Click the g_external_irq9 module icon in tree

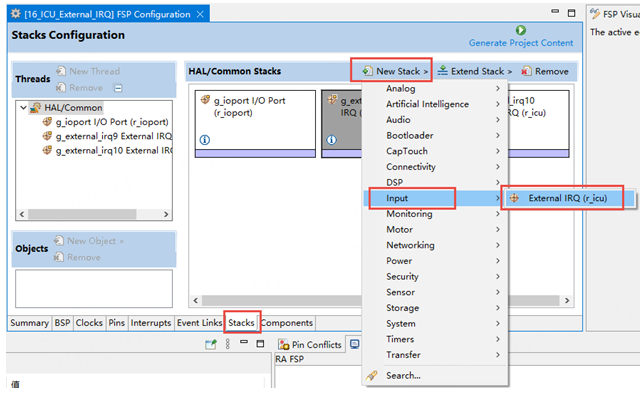47,136
